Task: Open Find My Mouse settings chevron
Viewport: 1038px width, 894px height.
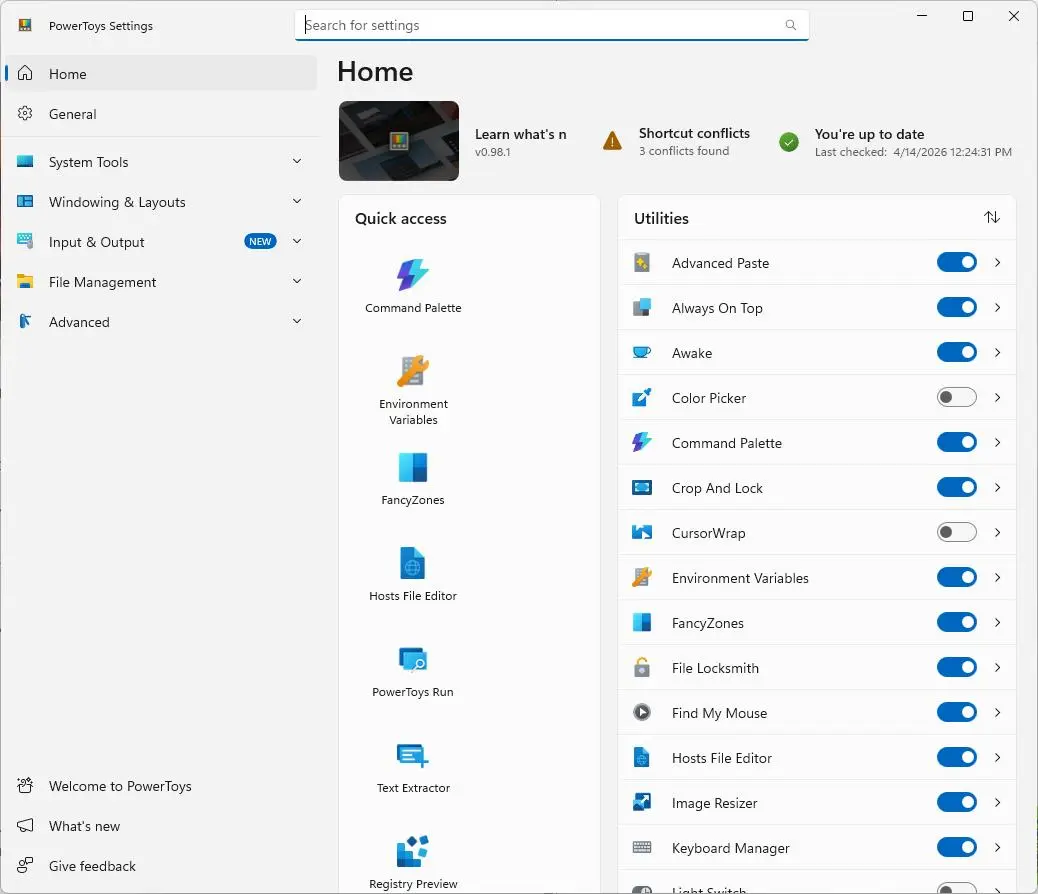Action: (997, 713)
